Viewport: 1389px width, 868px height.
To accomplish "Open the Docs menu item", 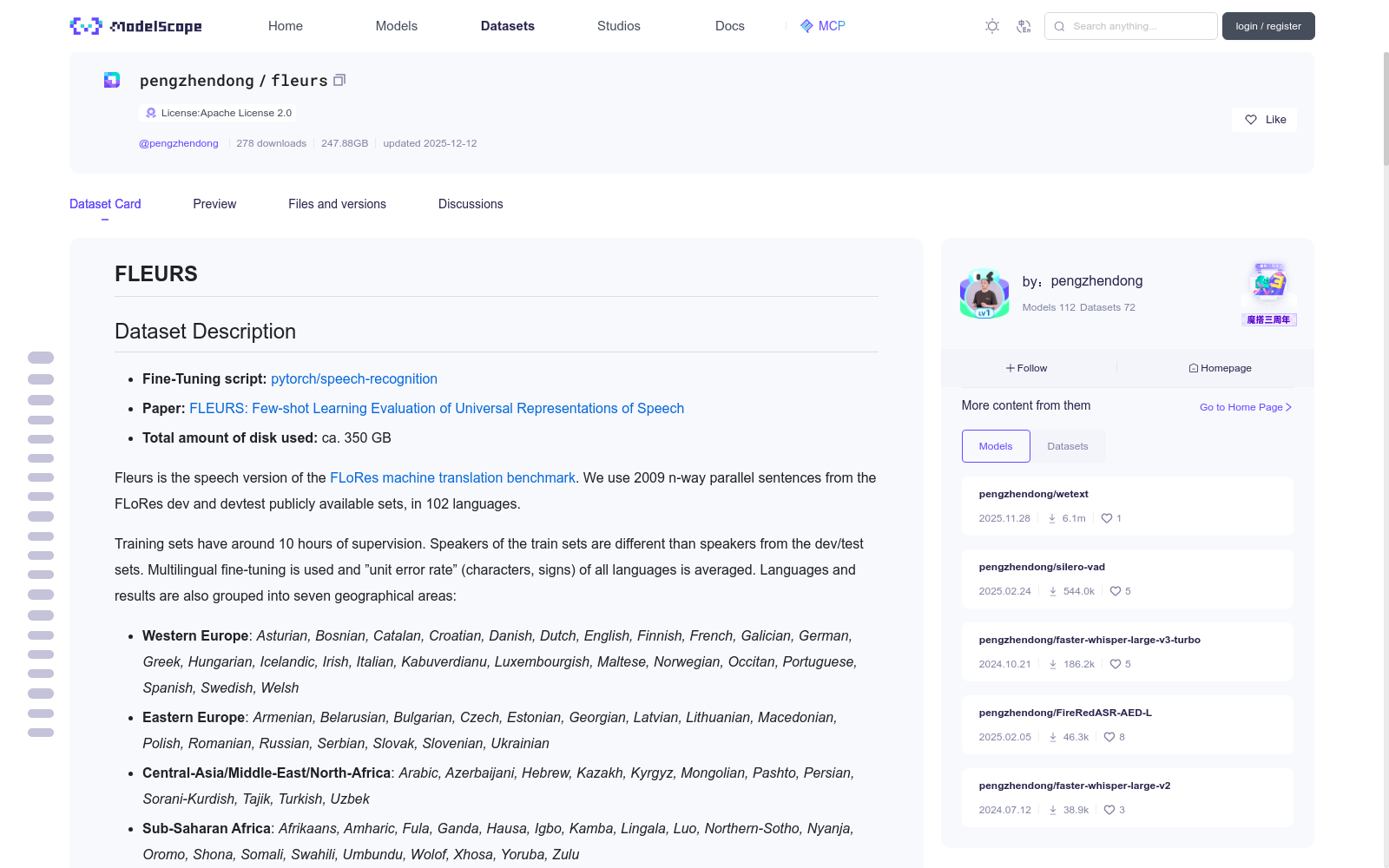I will (730, 26).
